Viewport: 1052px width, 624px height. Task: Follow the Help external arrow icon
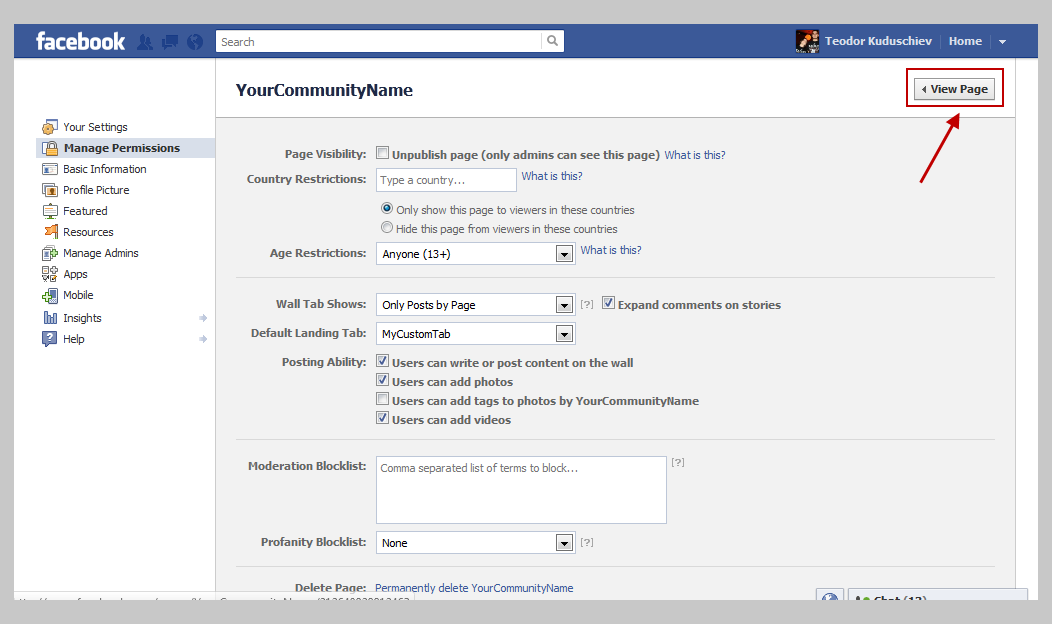[x=203, y=339]
